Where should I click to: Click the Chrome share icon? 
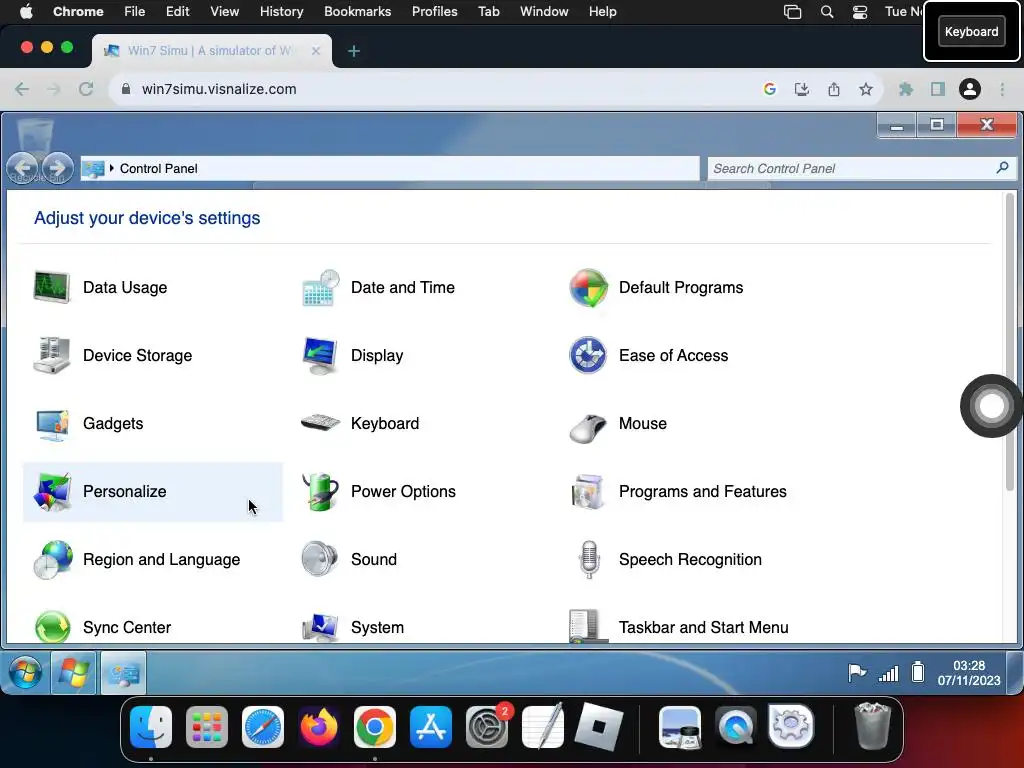tap(834, 89)
